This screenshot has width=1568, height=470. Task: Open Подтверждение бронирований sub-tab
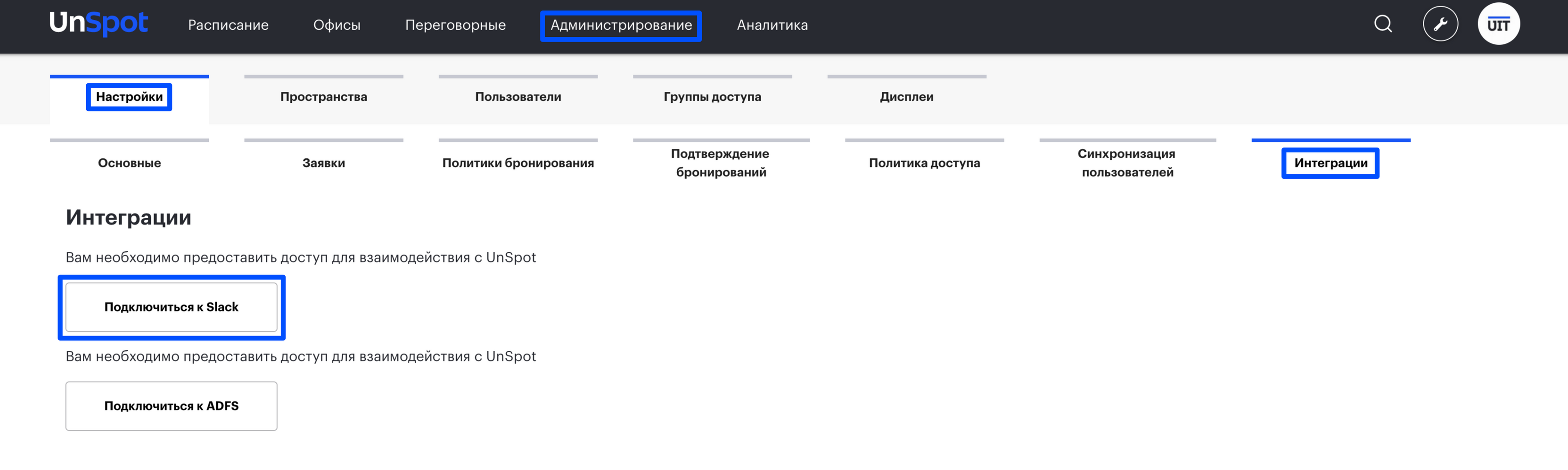721,163
